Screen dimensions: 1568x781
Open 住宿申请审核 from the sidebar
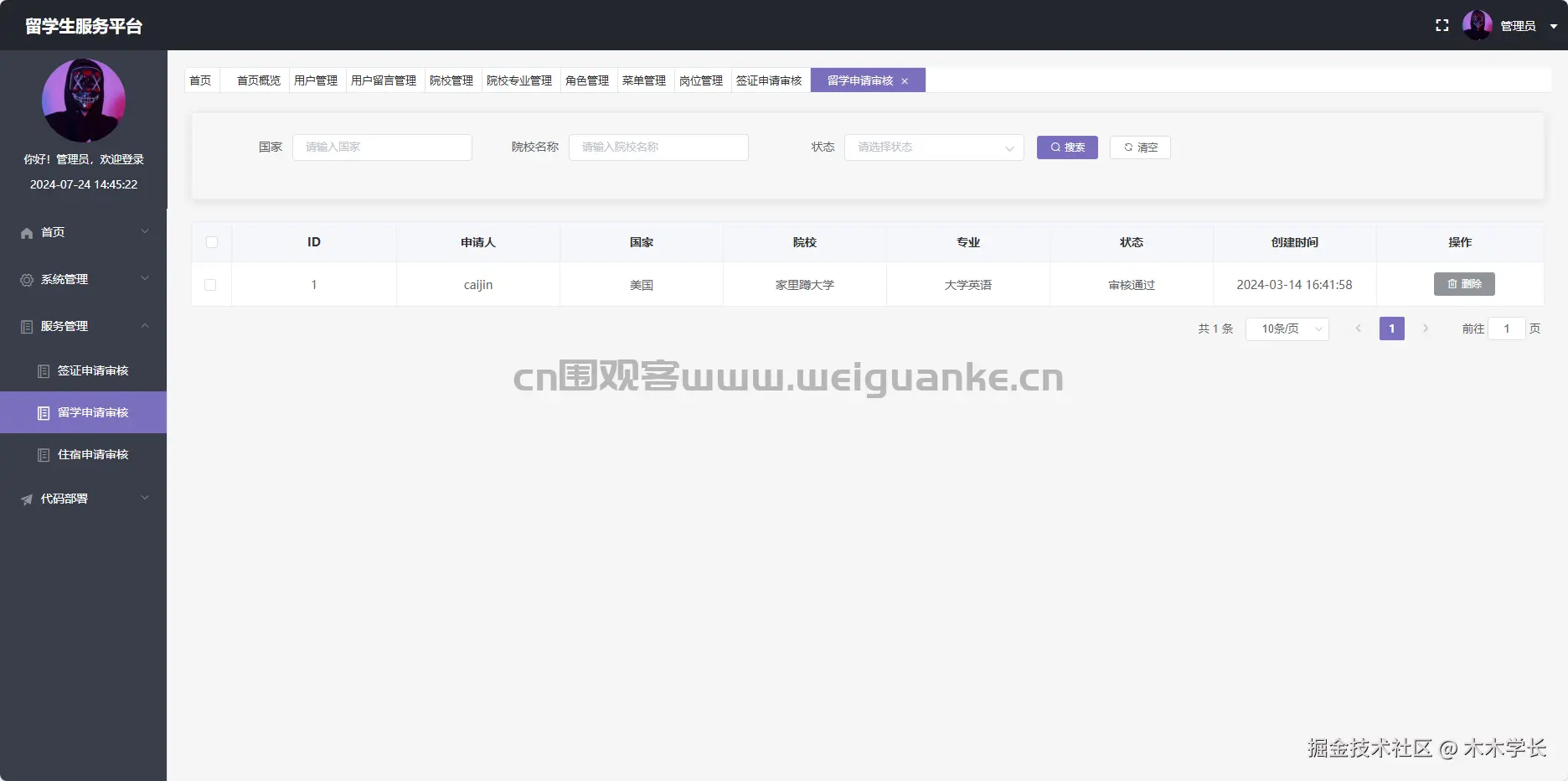84,454
